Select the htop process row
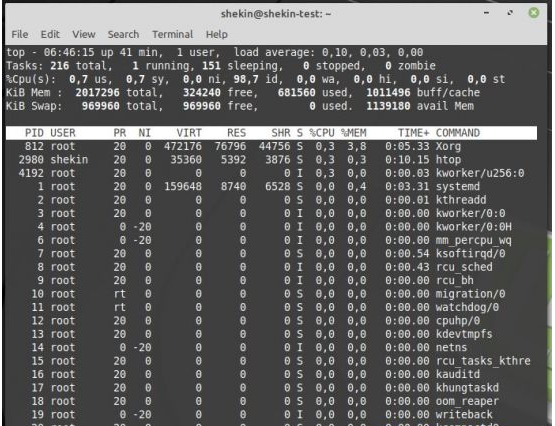The image size is (555, 426). (x=271, y=160)
